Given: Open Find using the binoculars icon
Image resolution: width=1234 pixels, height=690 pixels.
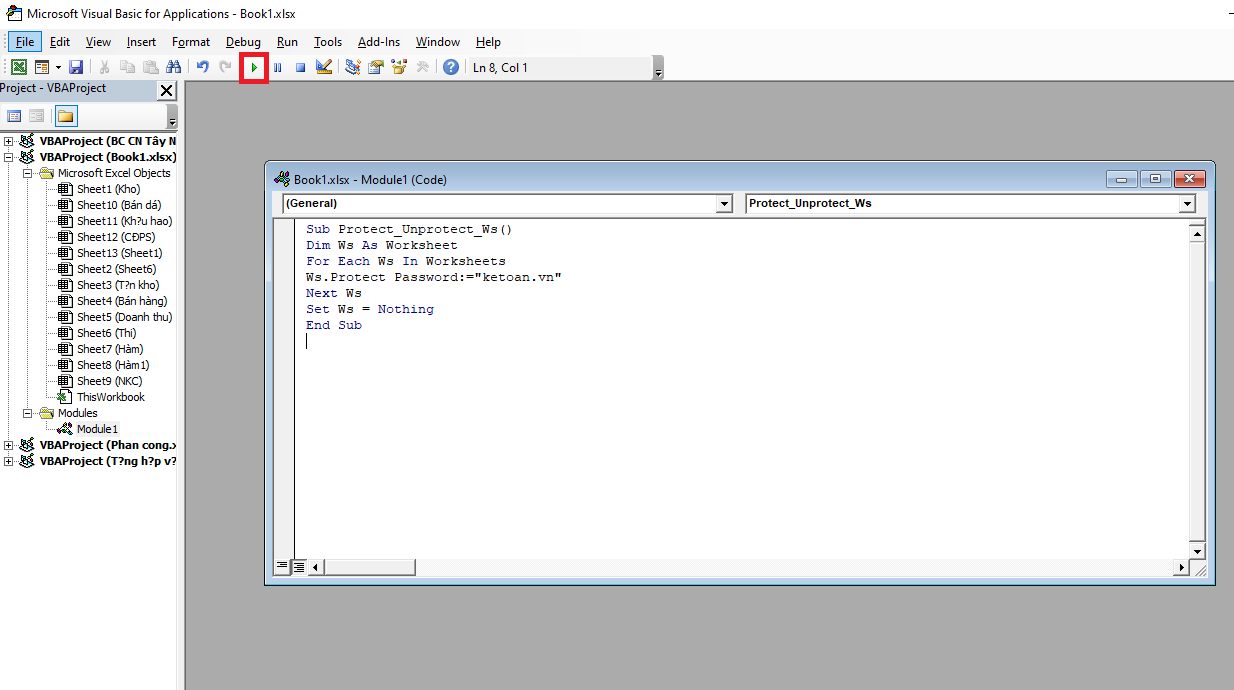Looking at the screenshot, I should click(x=173, y=68).
